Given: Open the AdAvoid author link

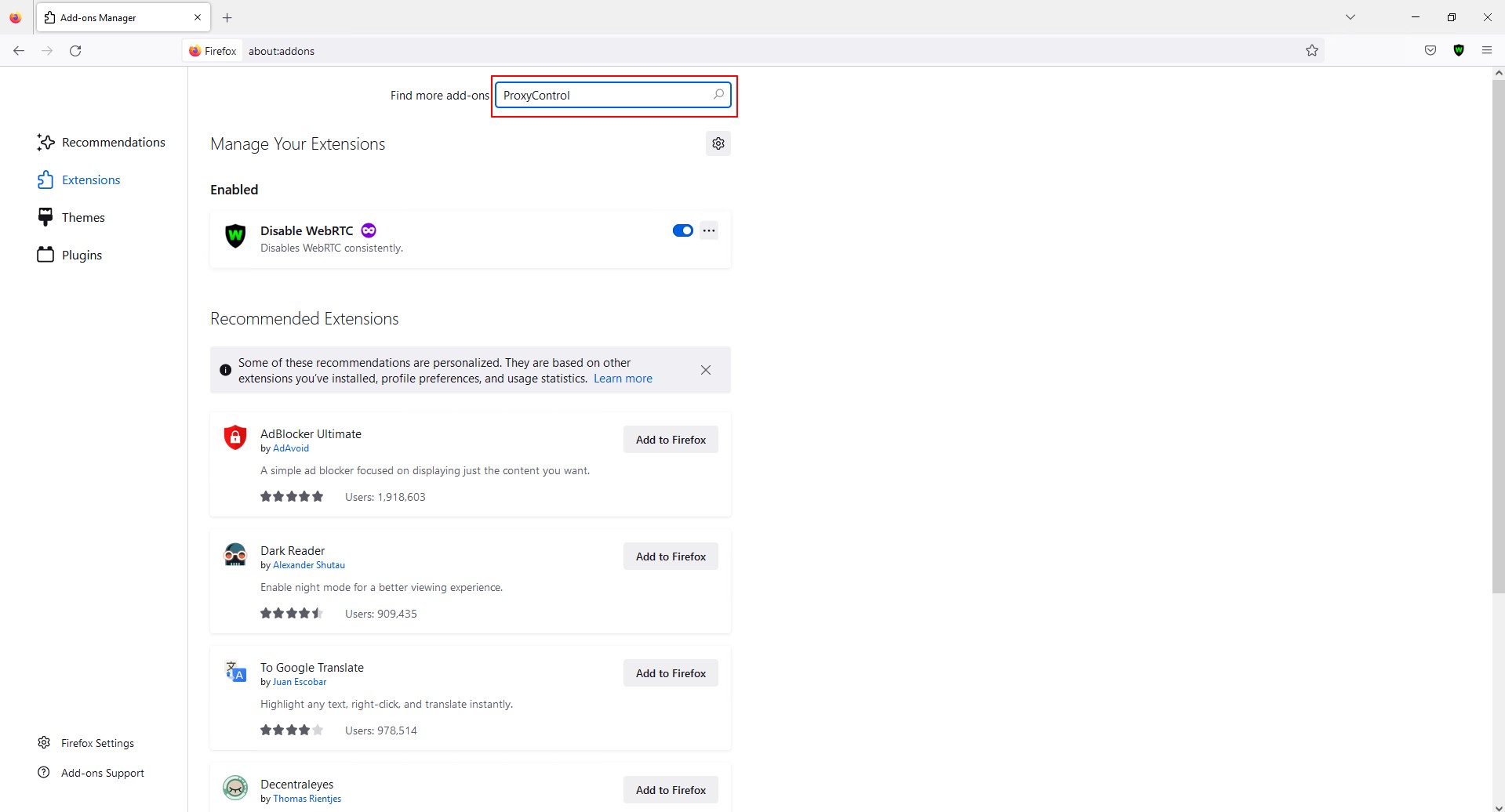Looking at the screenshot, I should 291,448.
